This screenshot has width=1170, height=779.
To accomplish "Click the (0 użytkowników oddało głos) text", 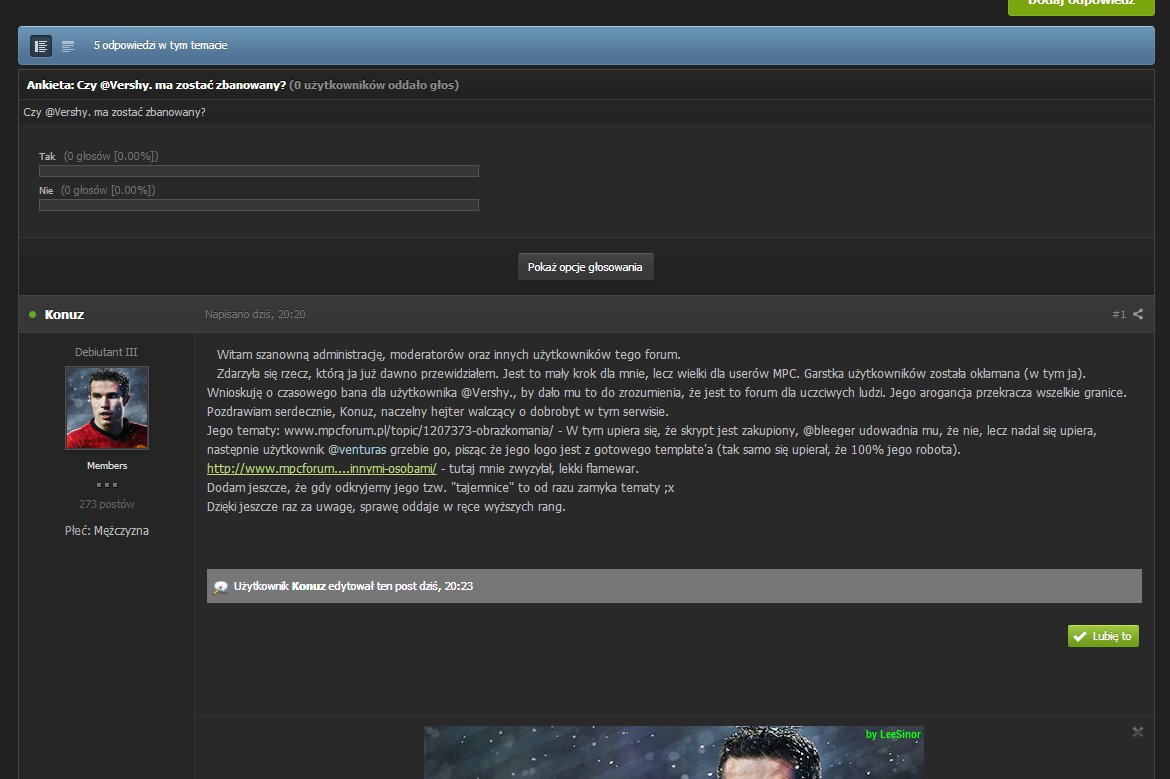I will (x=374, y=85).
